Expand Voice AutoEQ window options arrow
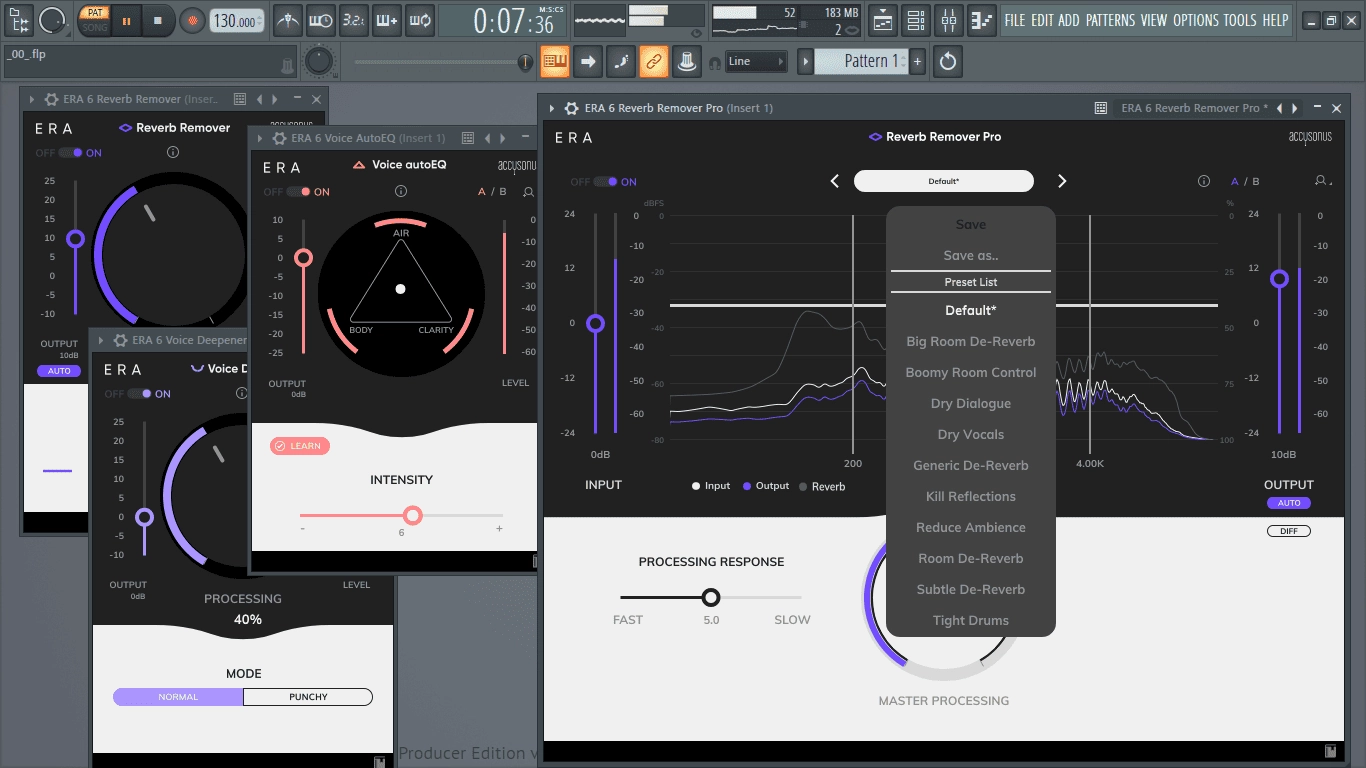This screenshot has height=768, width=1366. [x=258, y=138]
